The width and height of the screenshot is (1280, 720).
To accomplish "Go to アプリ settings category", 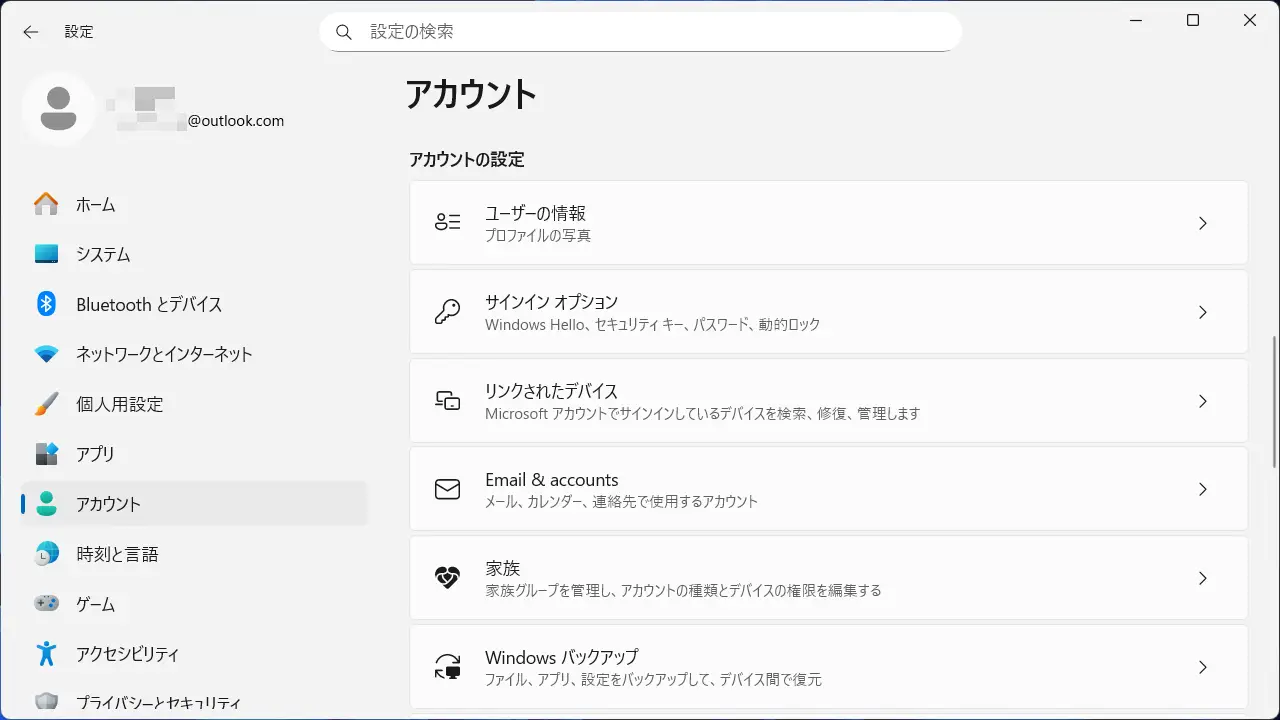I will click(95, 454).
